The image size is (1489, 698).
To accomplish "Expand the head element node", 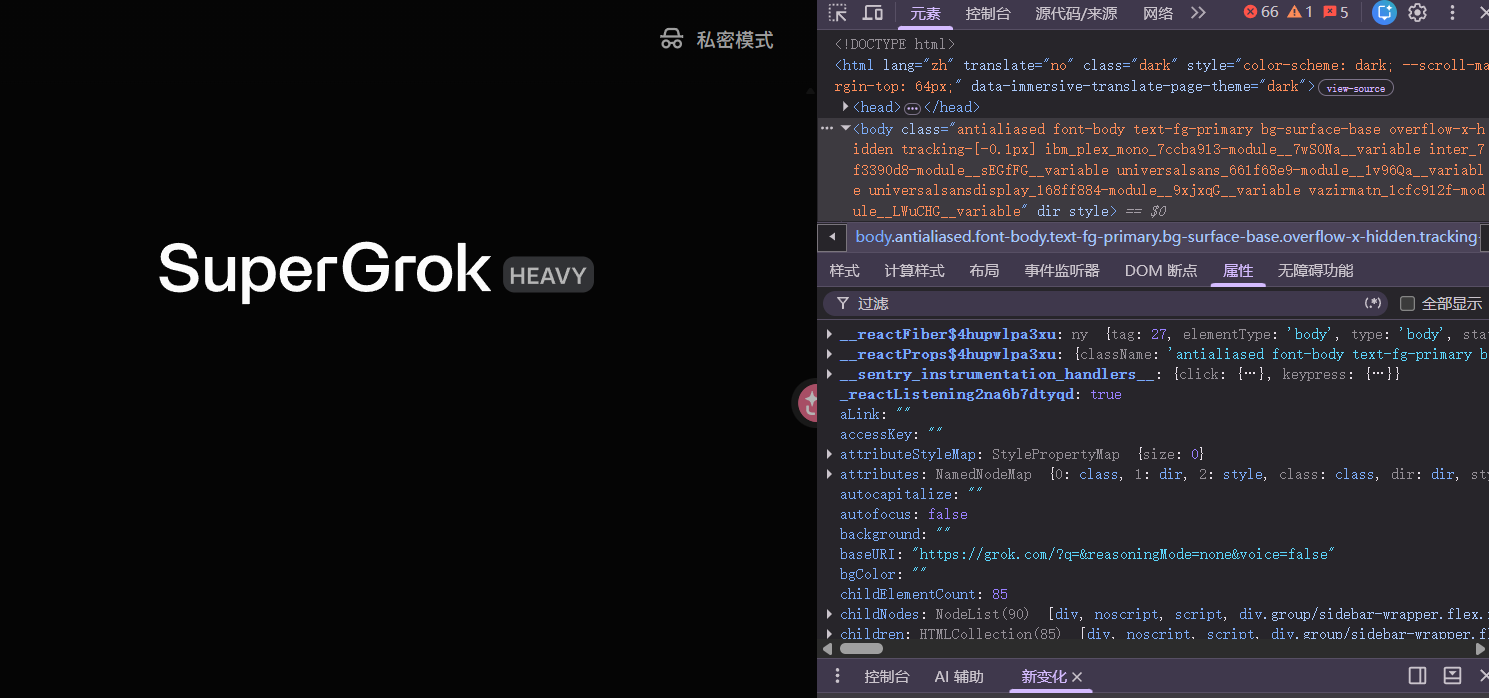I will pyautogui.click(x=846, y=106).
